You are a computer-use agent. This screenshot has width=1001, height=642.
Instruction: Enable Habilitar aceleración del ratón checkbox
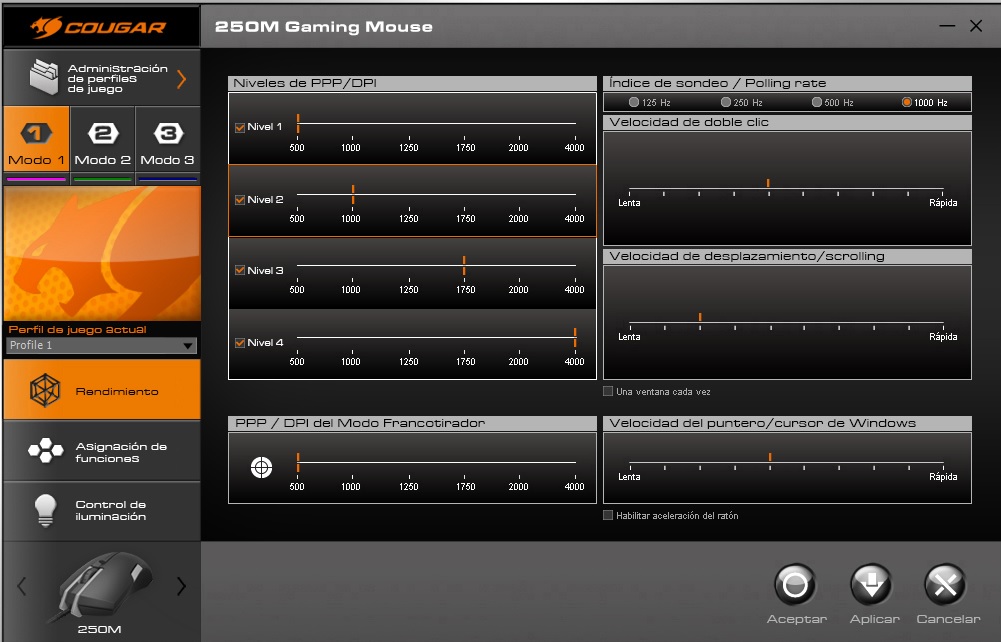point(608,516)
